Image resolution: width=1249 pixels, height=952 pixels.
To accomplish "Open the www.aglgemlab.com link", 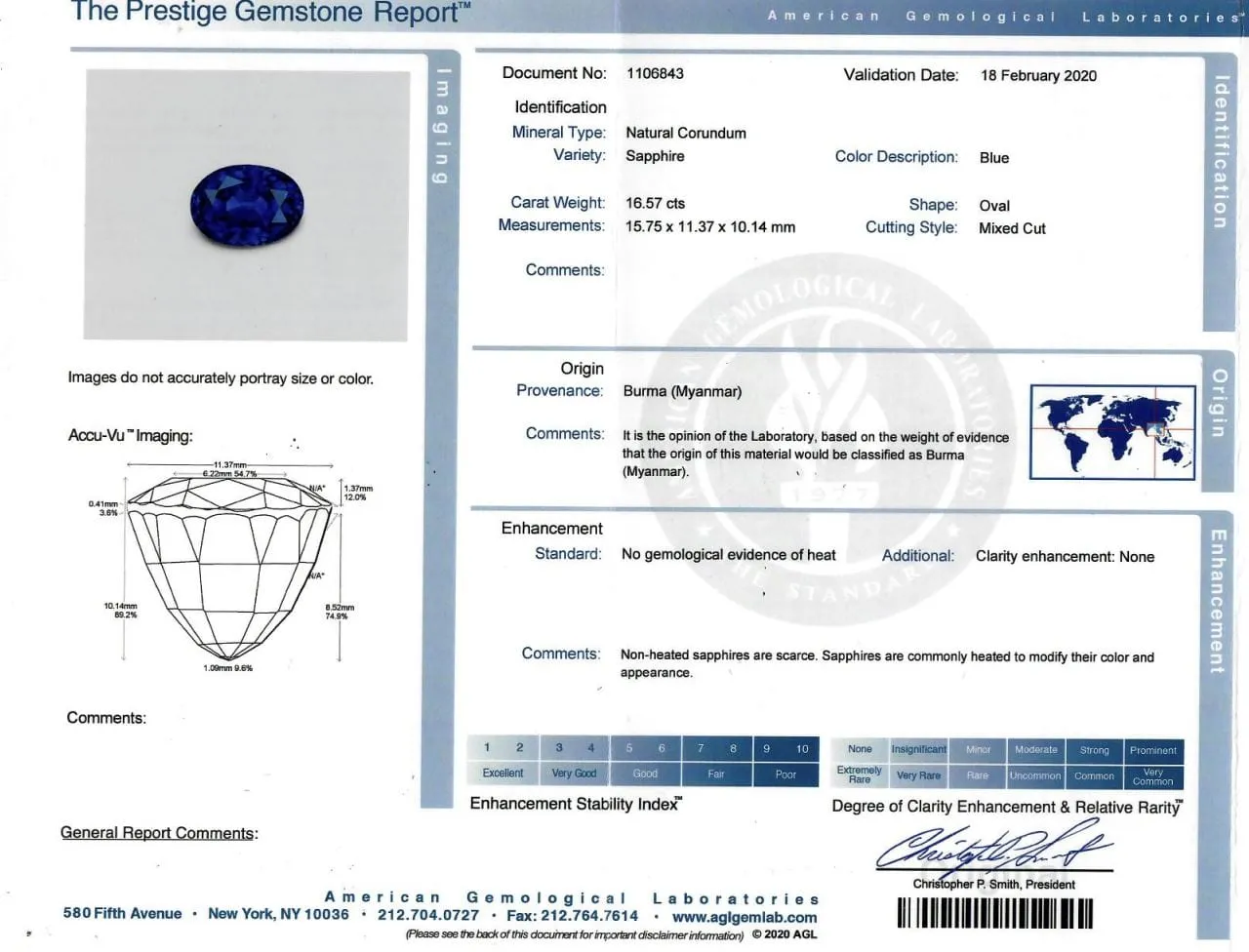I will tap(745, 917).
